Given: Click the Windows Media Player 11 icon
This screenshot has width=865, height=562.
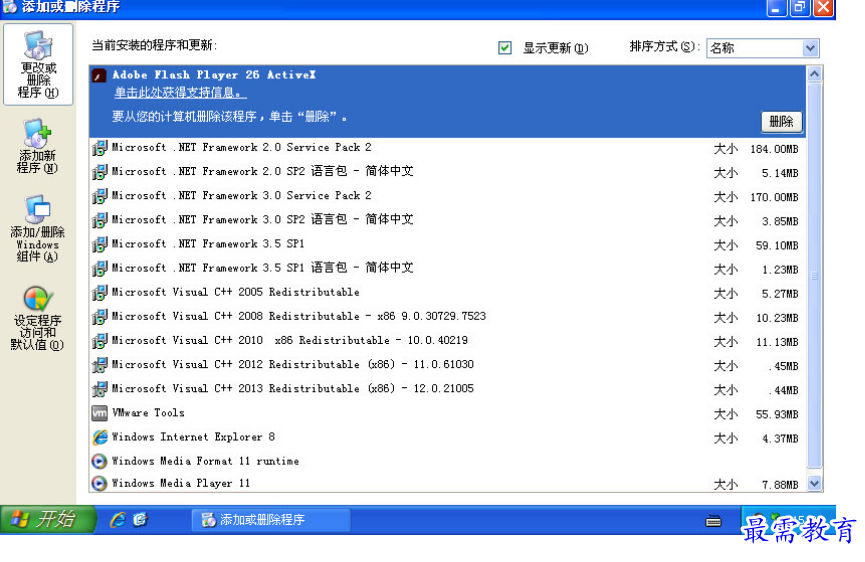Looking at the screenshot, I should (99, 483).
